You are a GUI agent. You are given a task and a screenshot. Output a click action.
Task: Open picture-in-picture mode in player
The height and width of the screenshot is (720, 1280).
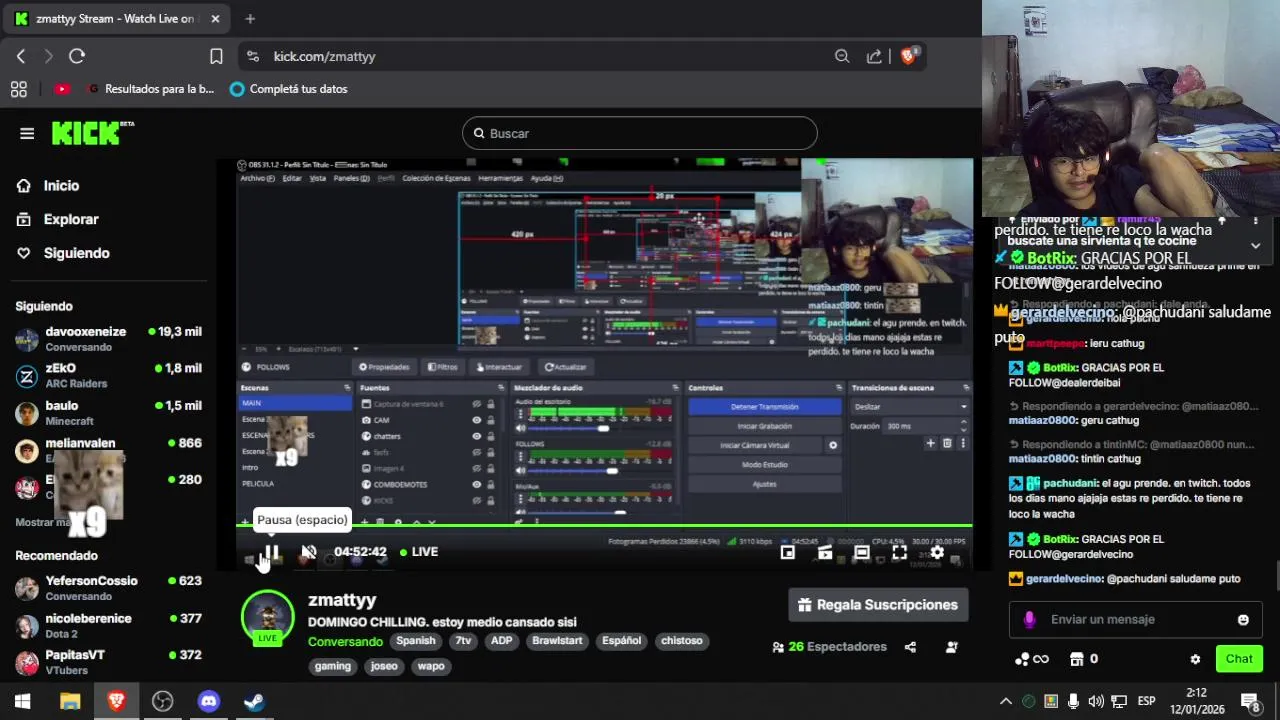(x=788, y=552)
